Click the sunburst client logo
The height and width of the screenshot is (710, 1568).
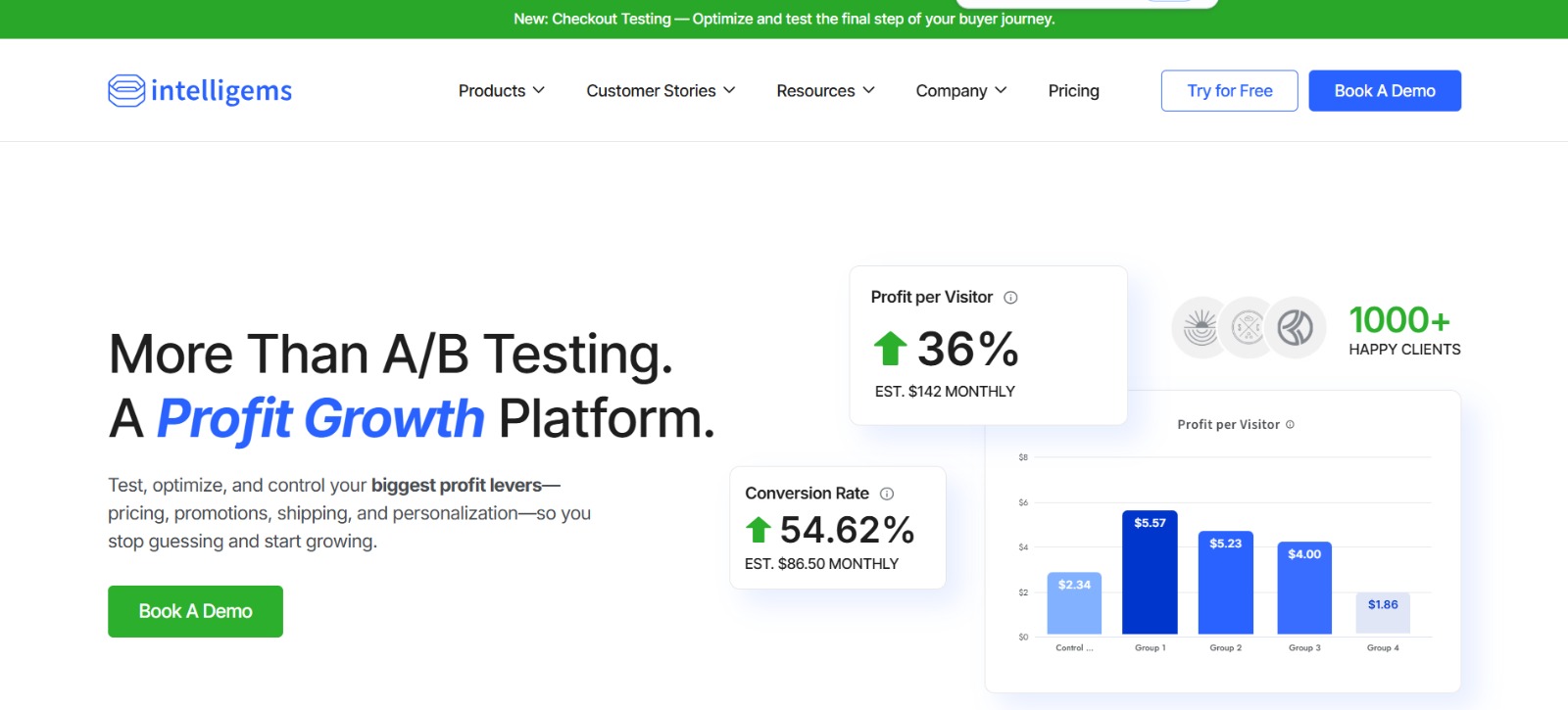coord(1200,327)
